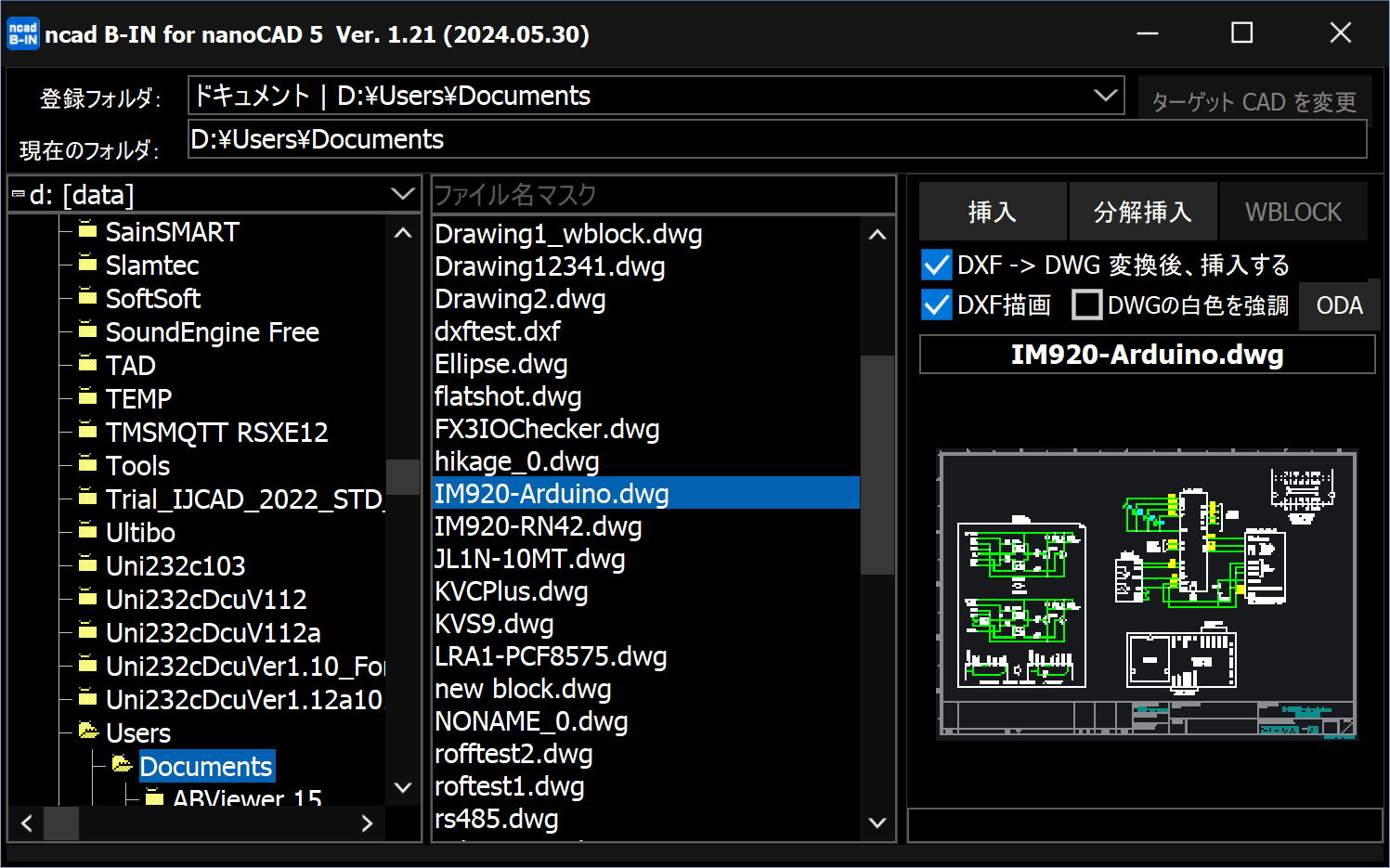
Task: Click the IM920-Arduino.dwg preview thumbnail
Action: [1148, 594]
